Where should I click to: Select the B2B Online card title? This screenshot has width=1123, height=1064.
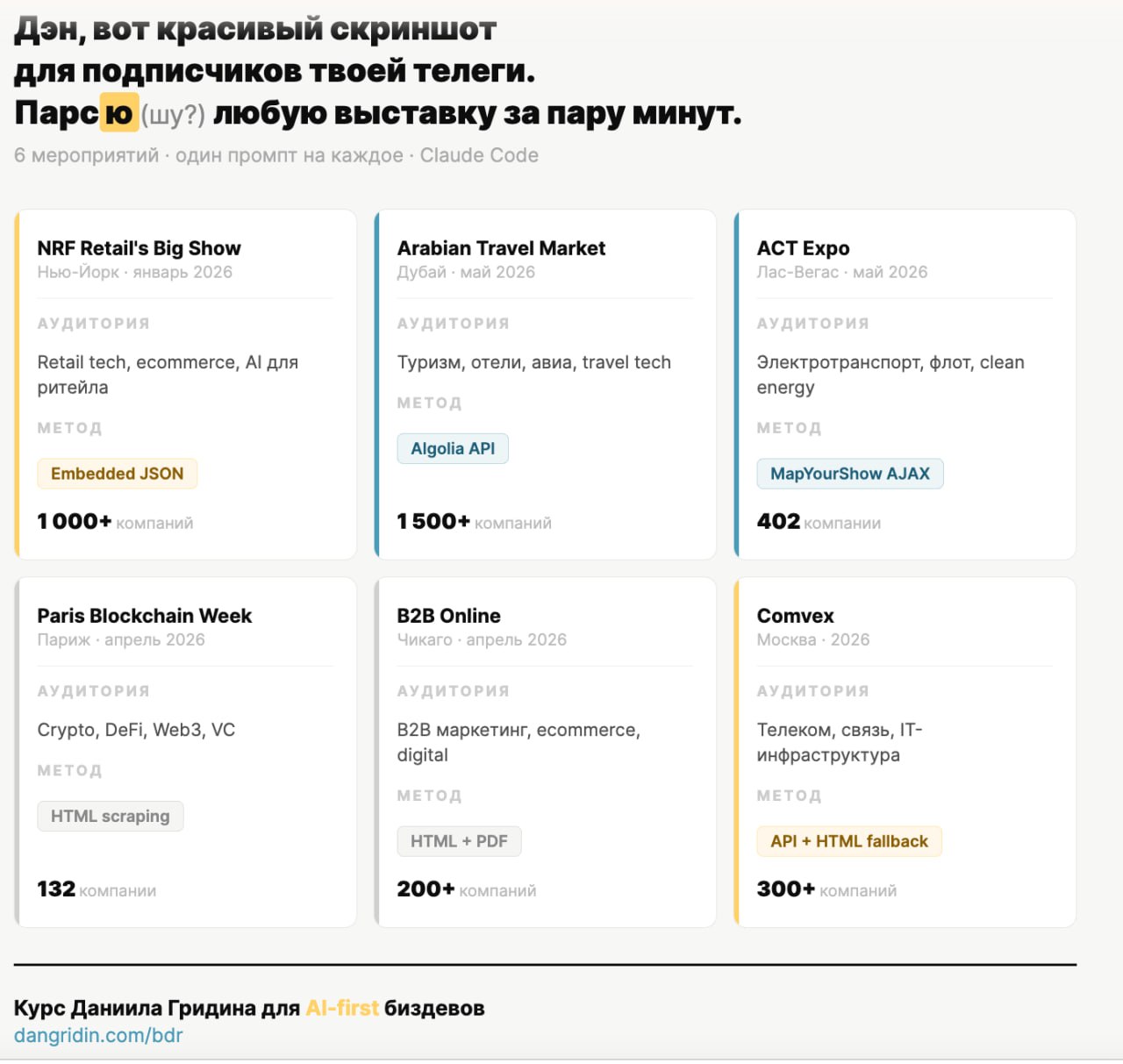(448, 616)
